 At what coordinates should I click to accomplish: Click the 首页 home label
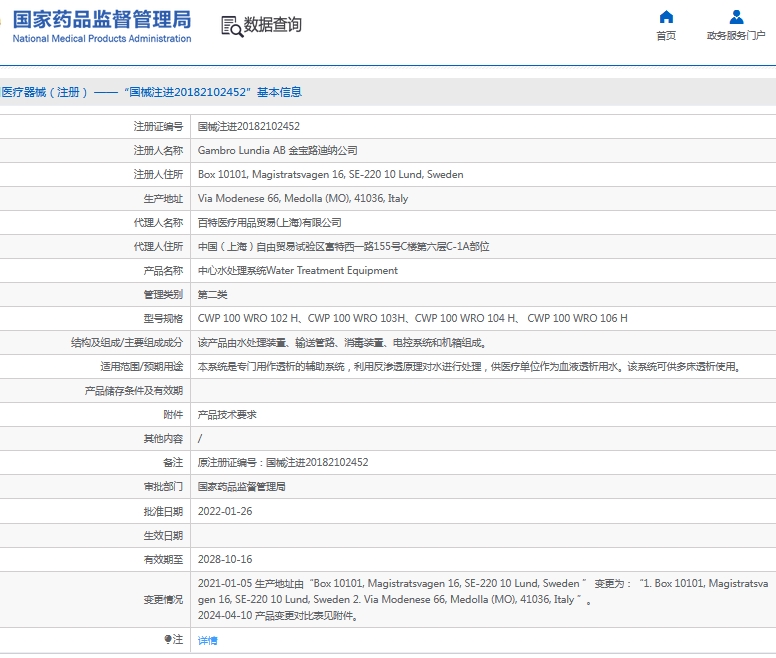click(x=666, y=36)
